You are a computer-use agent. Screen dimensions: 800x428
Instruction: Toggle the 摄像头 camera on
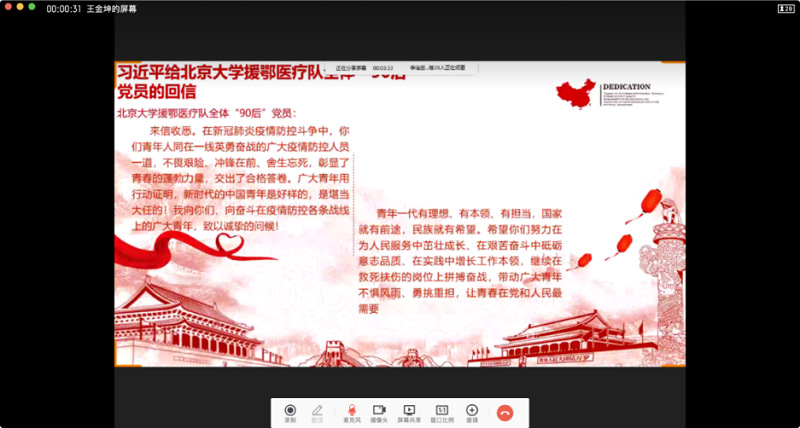pyautogui.click(x=379, y=412)
